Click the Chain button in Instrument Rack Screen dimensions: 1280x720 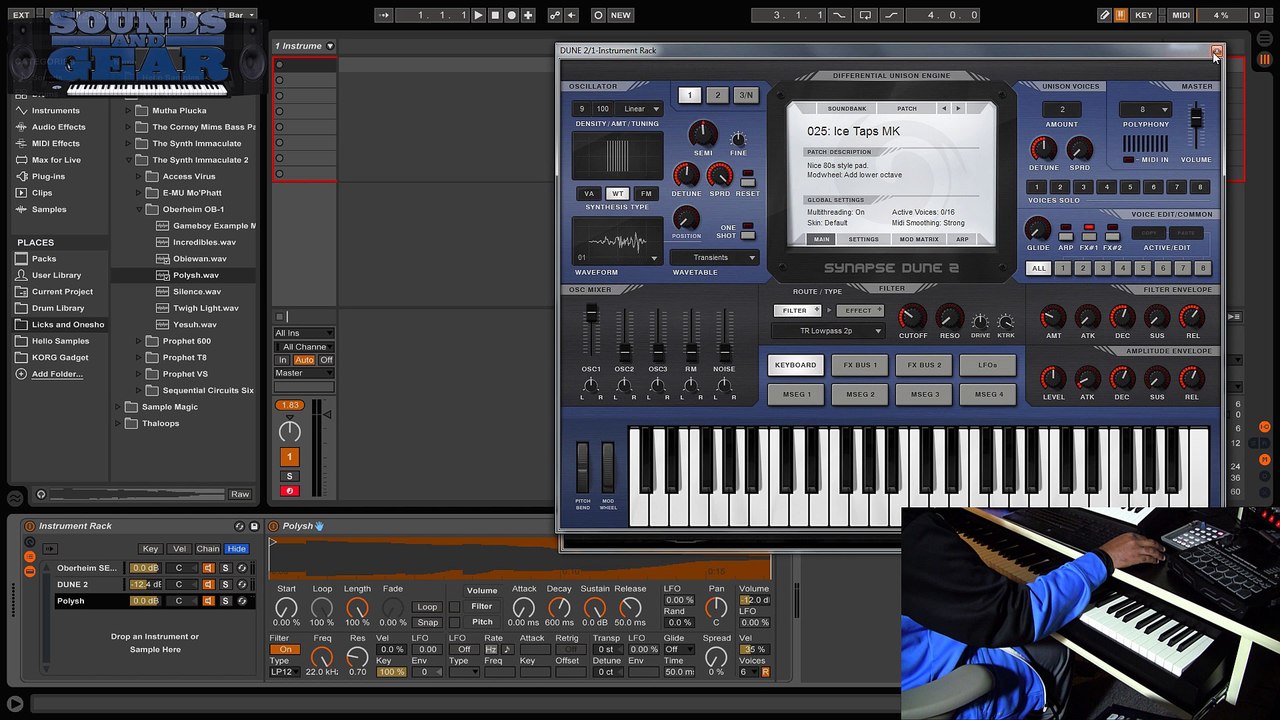coord(208,549)
